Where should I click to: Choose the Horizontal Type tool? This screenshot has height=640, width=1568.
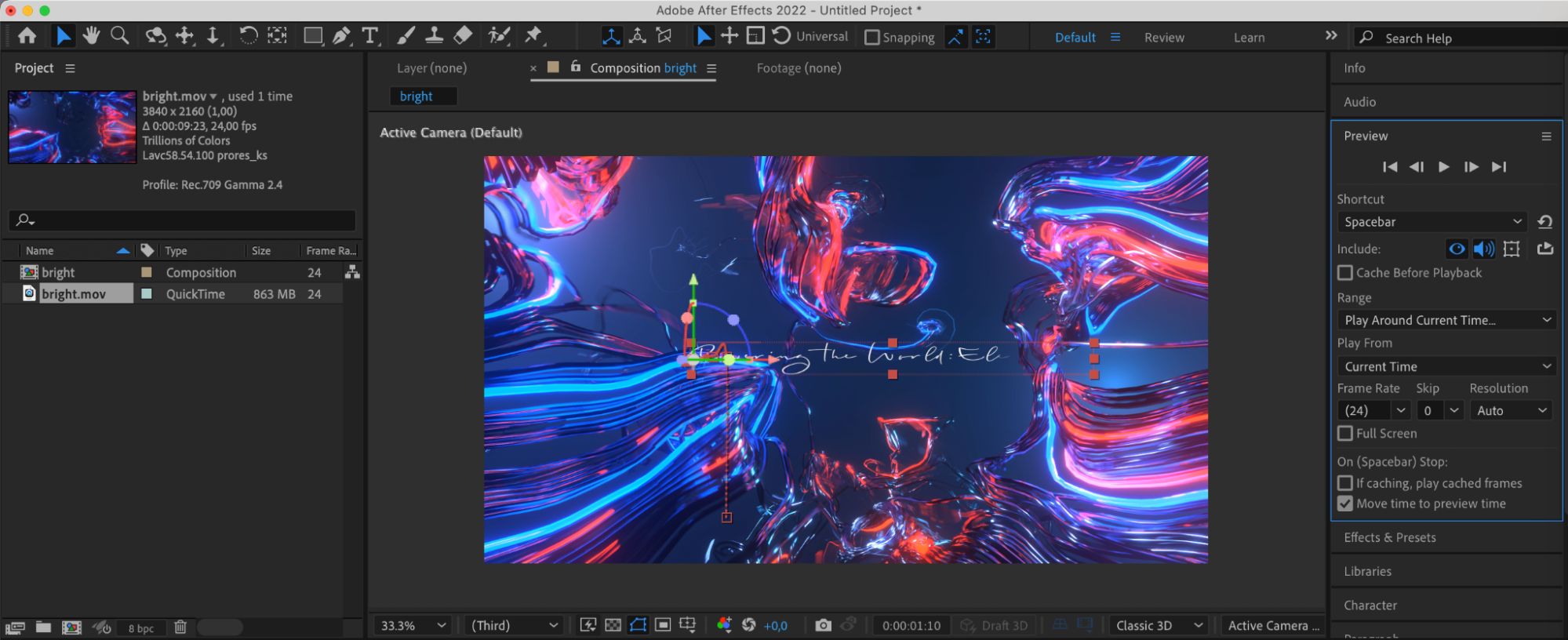point(369,36)
